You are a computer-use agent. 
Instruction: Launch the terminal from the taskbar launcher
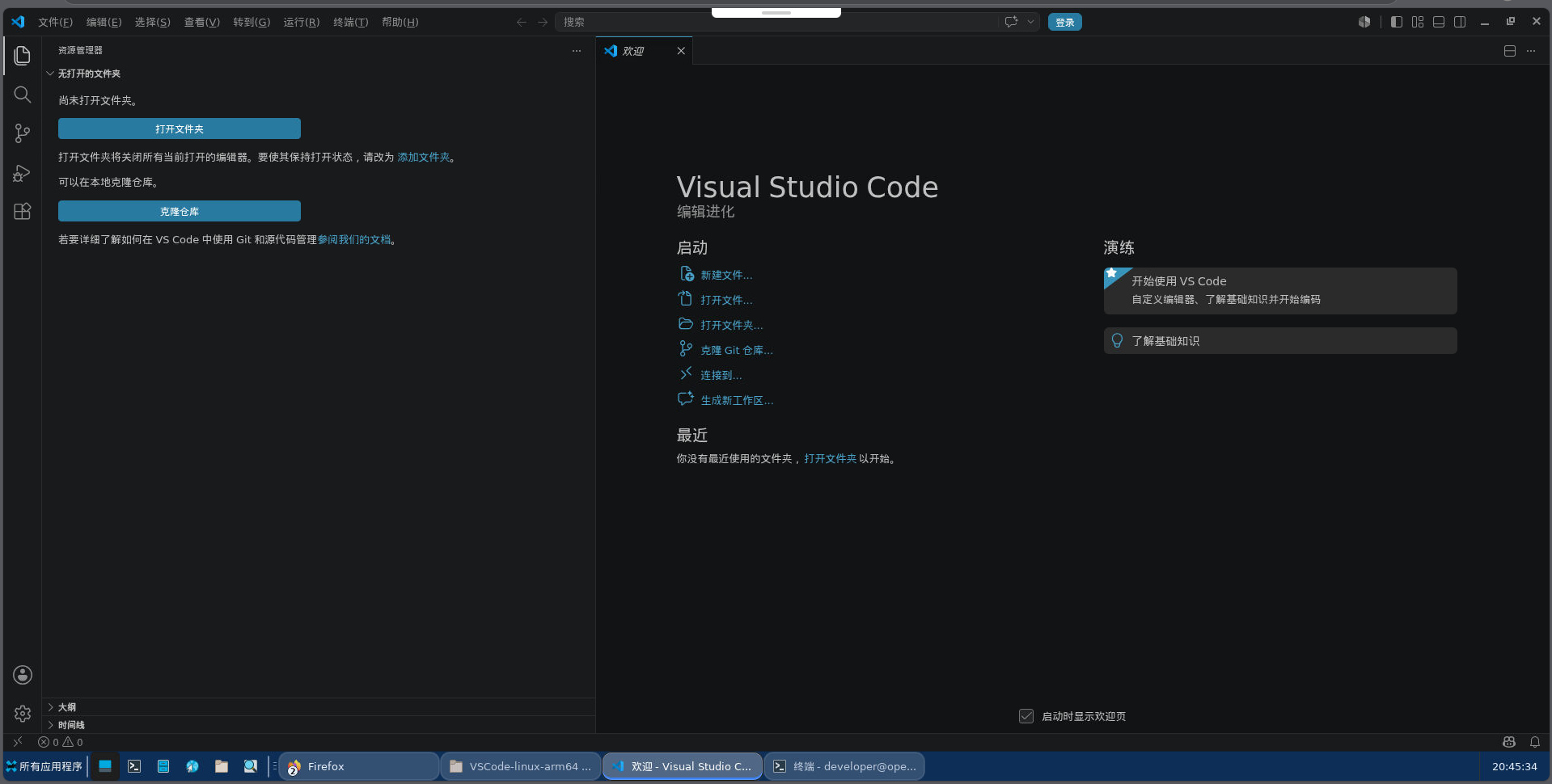134,766
